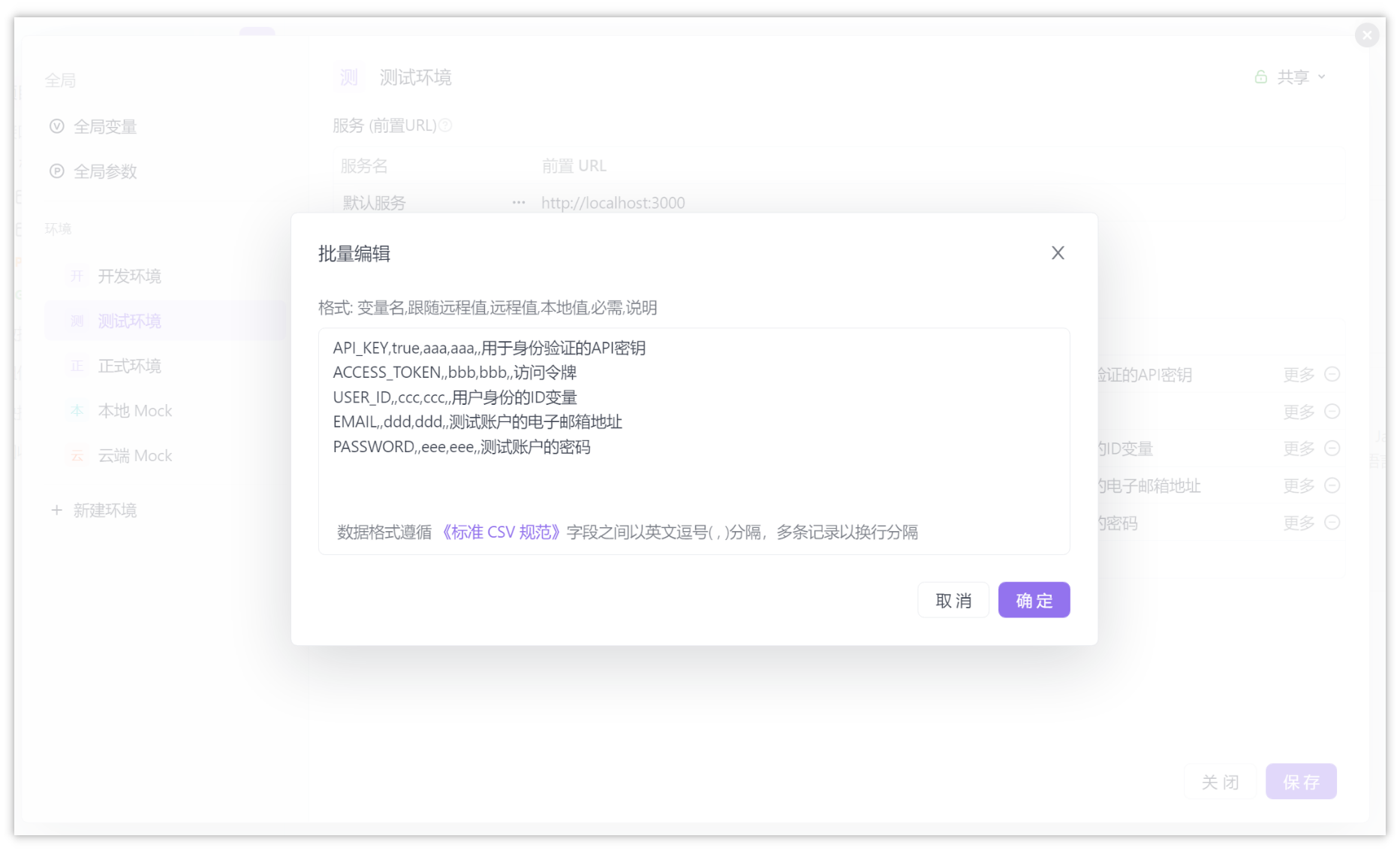Open 全局参数 in the sidebar

click(105, 171)
